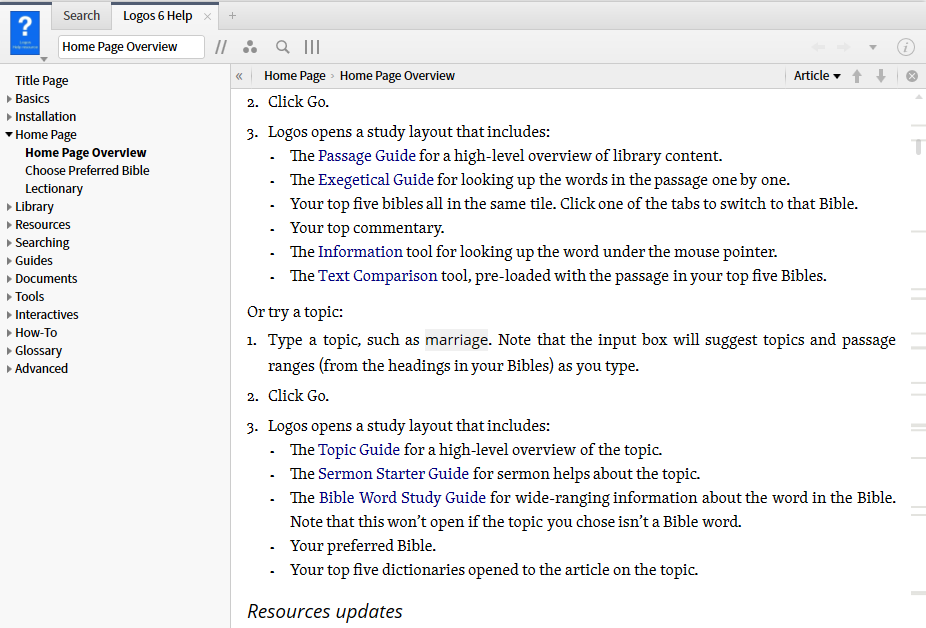Toggle the multiple columns view icon

click(312, 47)
